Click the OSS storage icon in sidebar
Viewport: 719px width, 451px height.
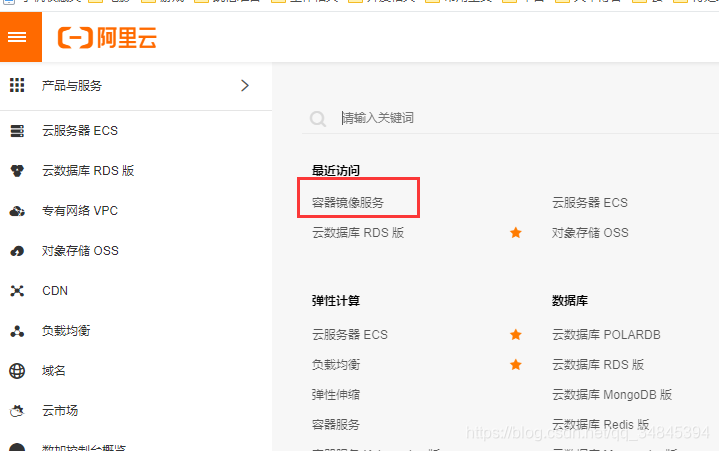17,251
